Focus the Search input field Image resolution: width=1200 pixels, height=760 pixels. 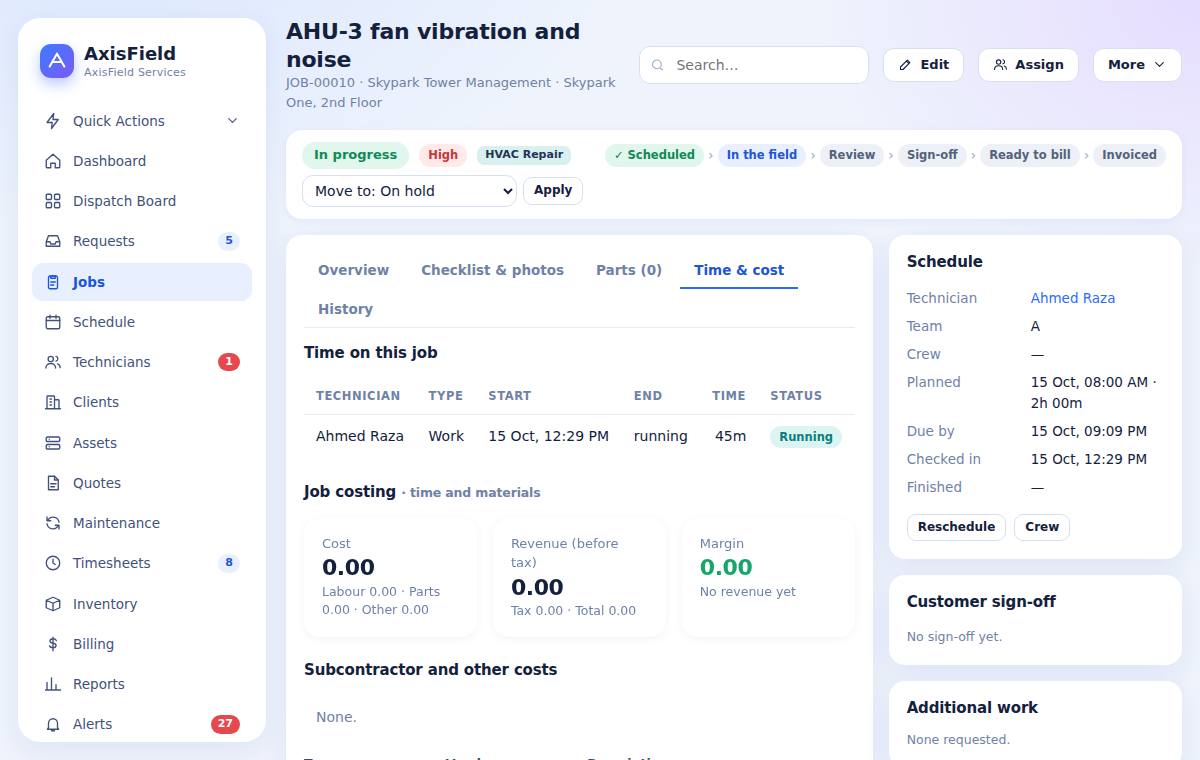click(754, 65)
